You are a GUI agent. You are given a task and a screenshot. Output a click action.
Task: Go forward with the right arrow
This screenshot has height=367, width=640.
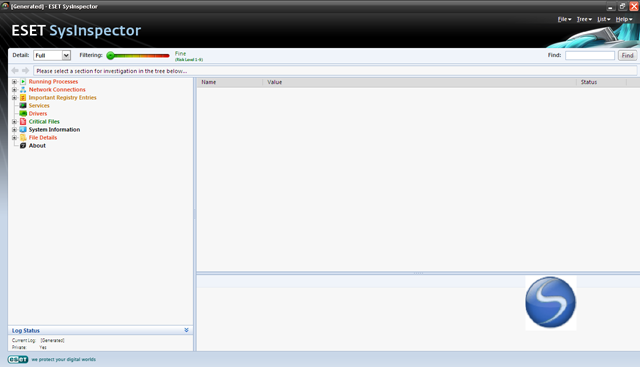(x=25, y=71)
